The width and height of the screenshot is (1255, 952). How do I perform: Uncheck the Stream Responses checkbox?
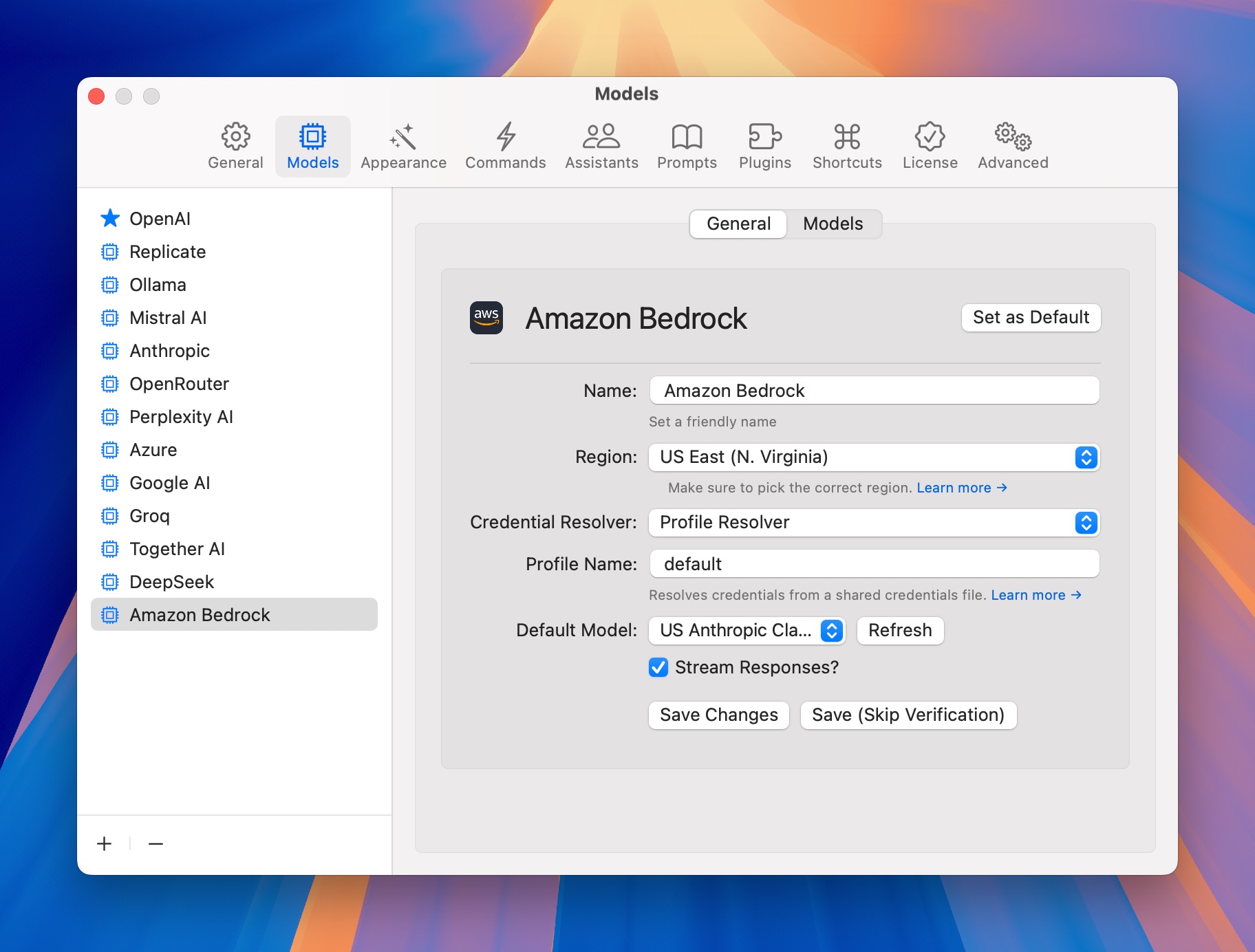658,667
